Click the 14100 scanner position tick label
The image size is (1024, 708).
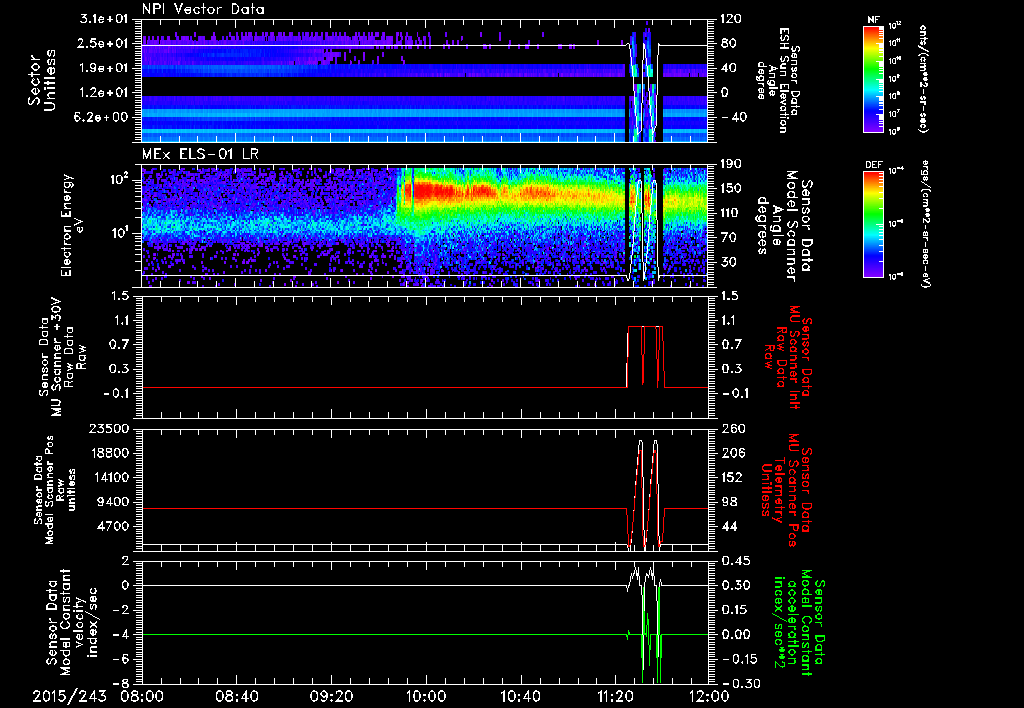112,477
